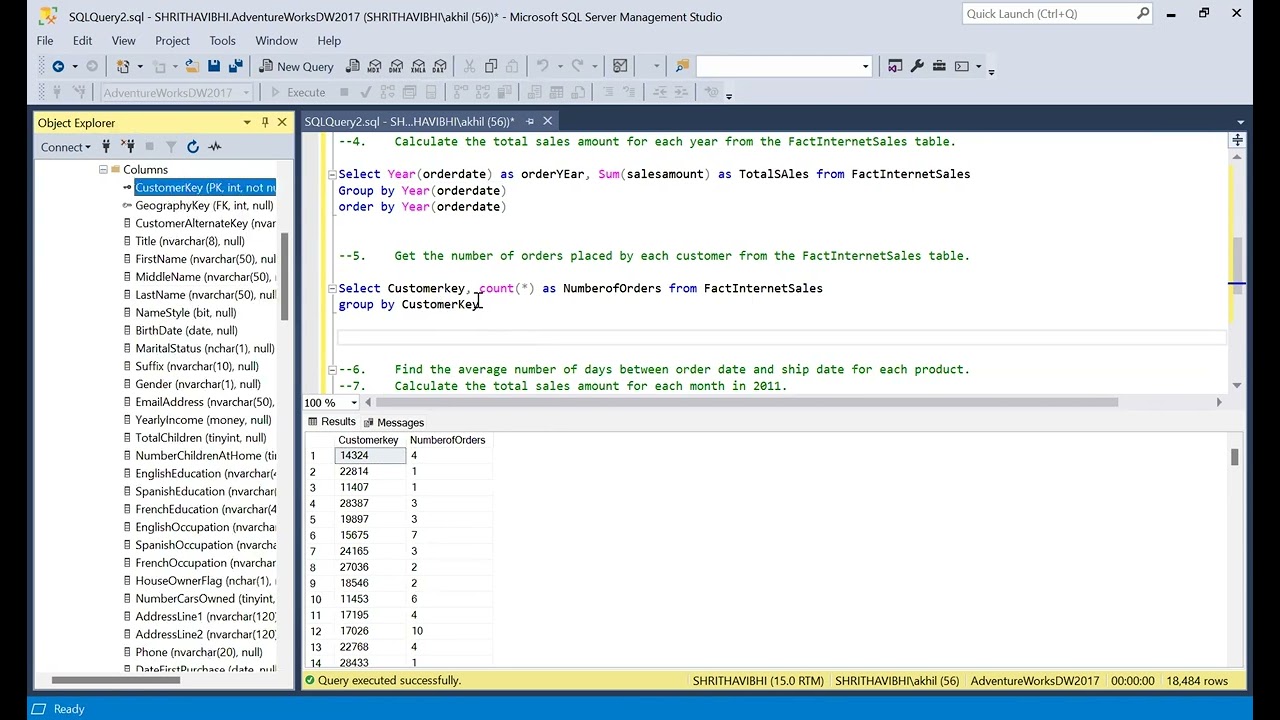
Task: Click the Execute button
Action: click(298, 92)
